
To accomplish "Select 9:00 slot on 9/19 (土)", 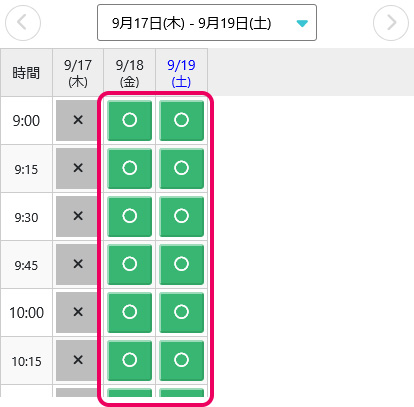I will click(x=181, y=120).
